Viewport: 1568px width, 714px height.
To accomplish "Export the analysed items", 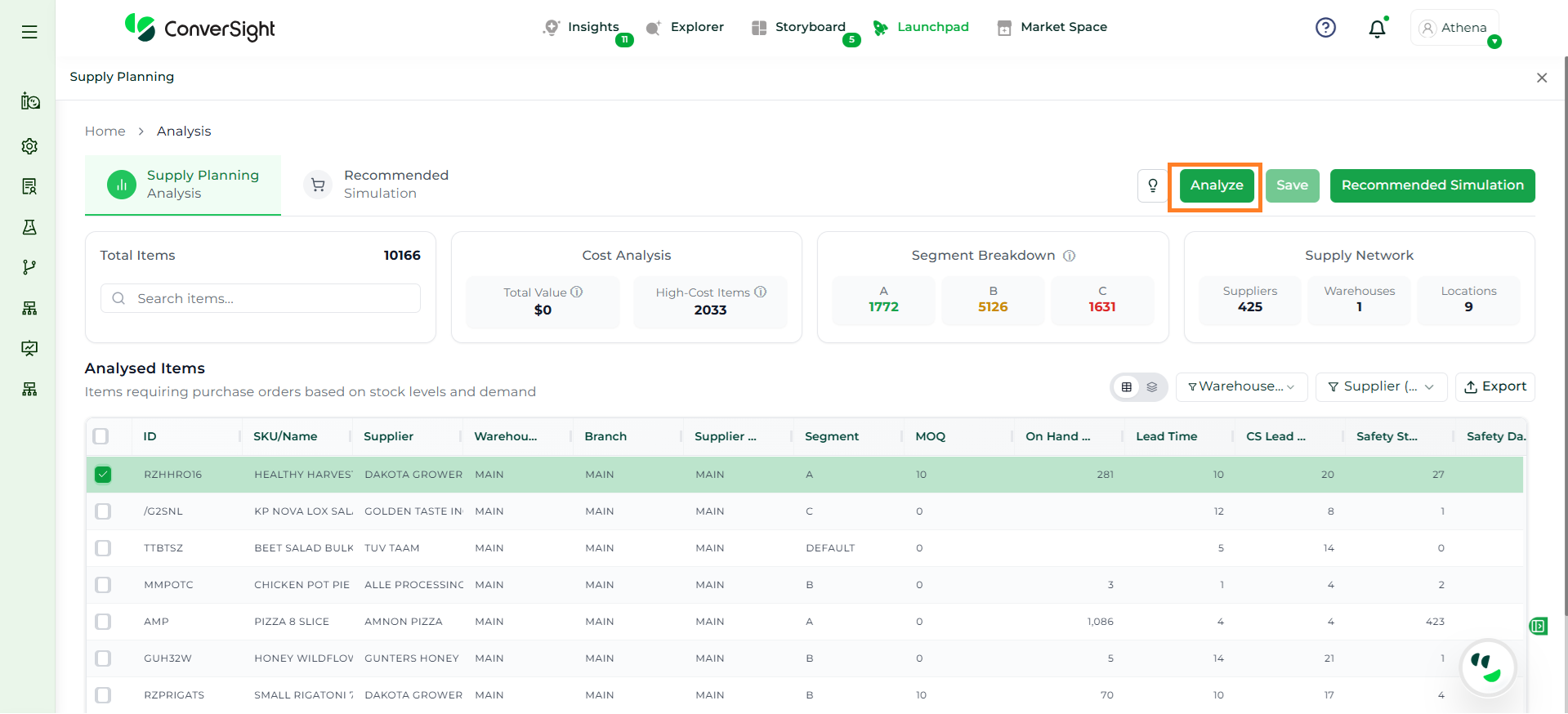I will 1494,387.
